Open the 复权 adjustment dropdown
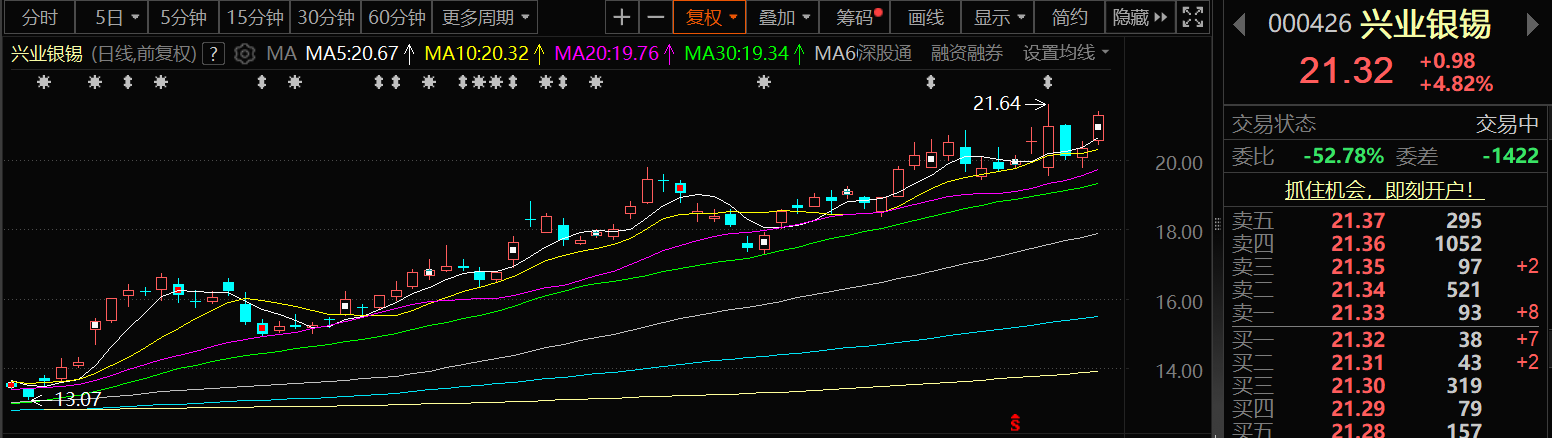This screenshot has height=438, width=1552. point(709,17)
